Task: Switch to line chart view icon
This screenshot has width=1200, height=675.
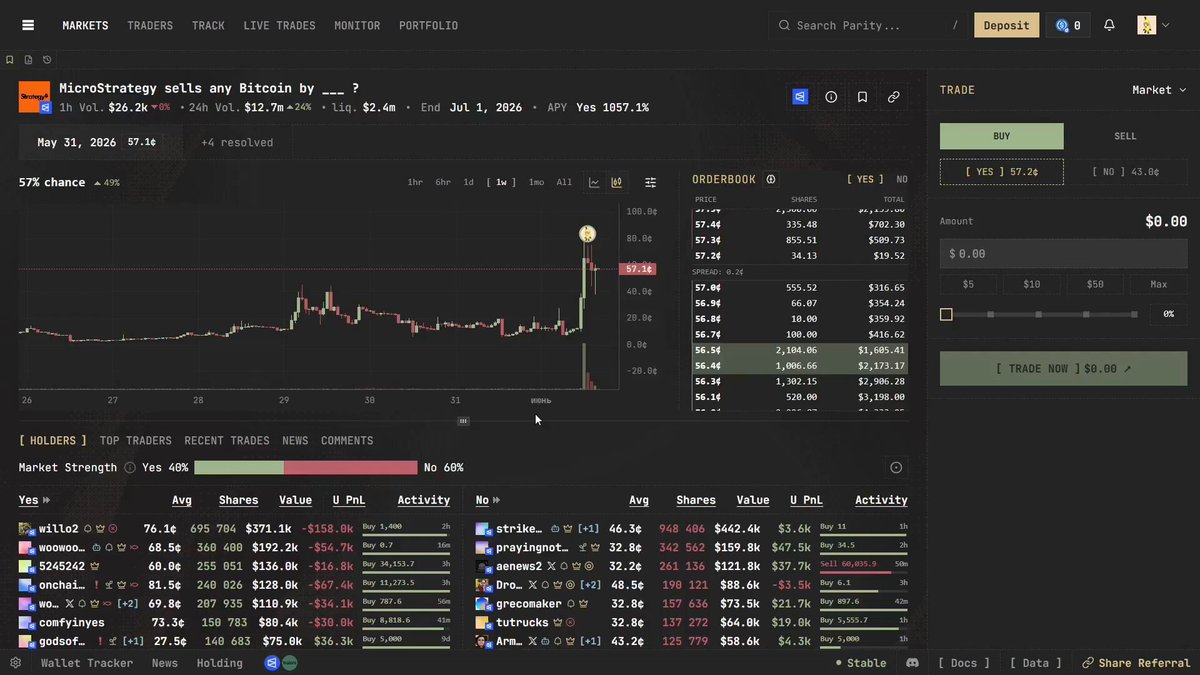Action: [594, 182]
